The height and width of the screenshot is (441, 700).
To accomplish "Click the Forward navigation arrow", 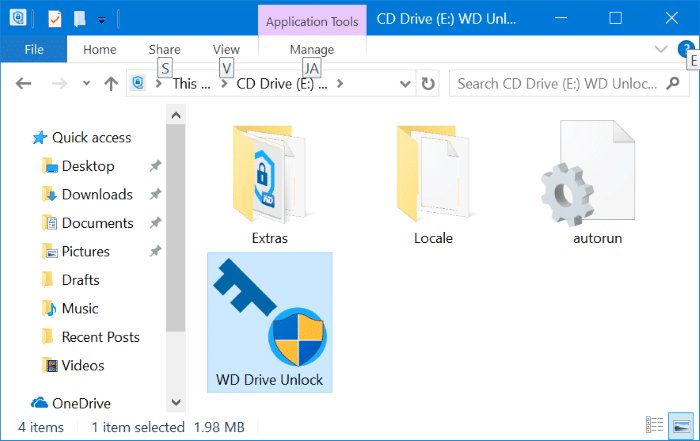I will tap(59, 83).
